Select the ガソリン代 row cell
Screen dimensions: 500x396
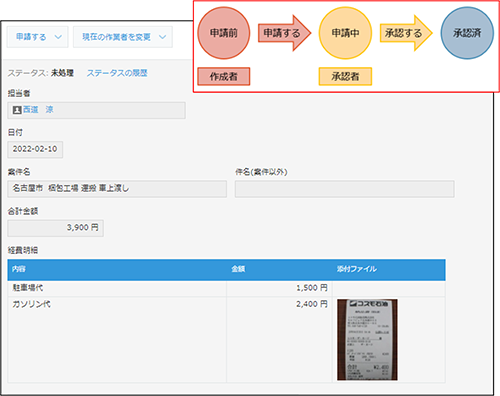[x=117, y=339]
